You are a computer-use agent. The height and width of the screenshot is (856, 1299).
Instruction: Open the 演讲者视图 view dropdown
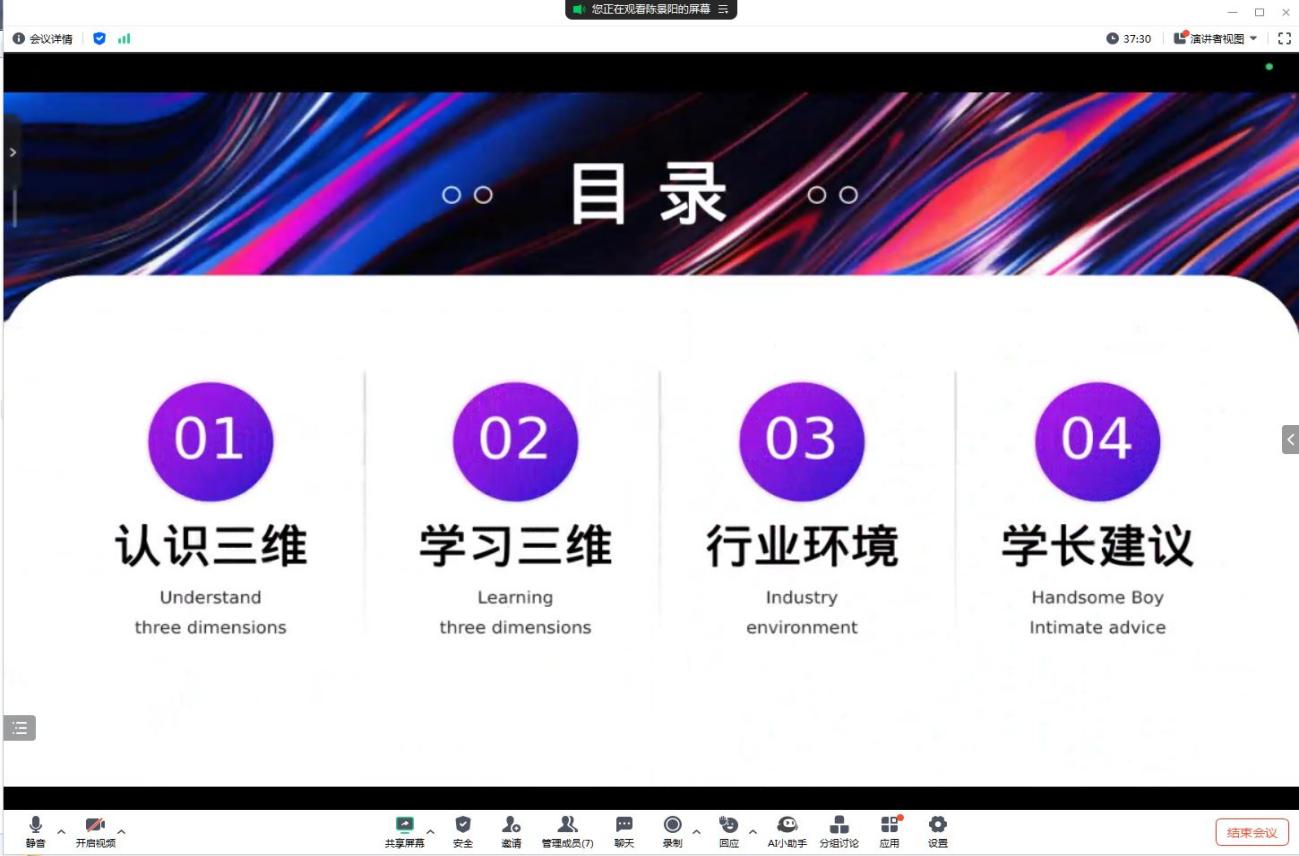(x=1216, y=39)
